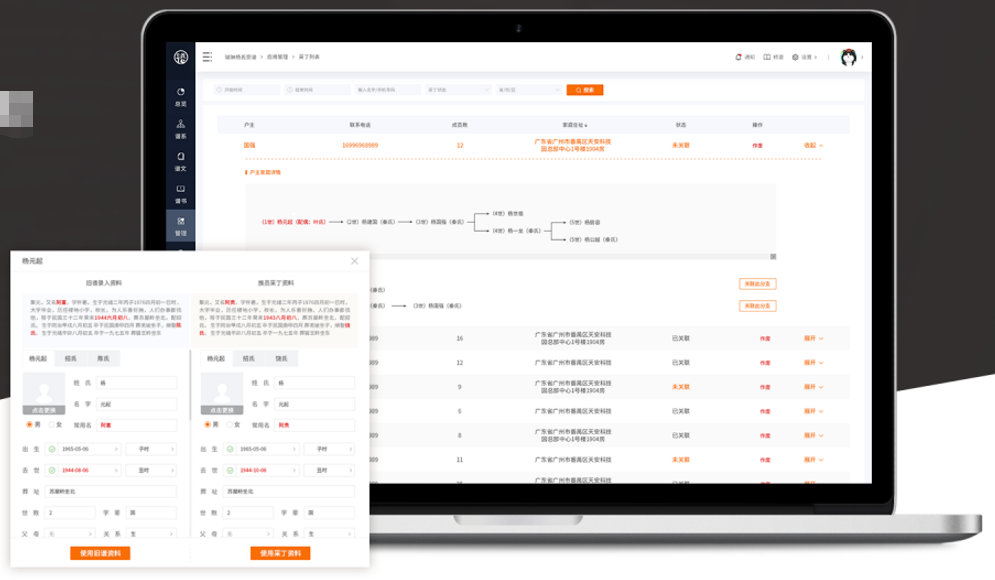Select 男 radio in left profile panel
The width and height of the screenshot is (995, 580).
click(x=29, y=425)
